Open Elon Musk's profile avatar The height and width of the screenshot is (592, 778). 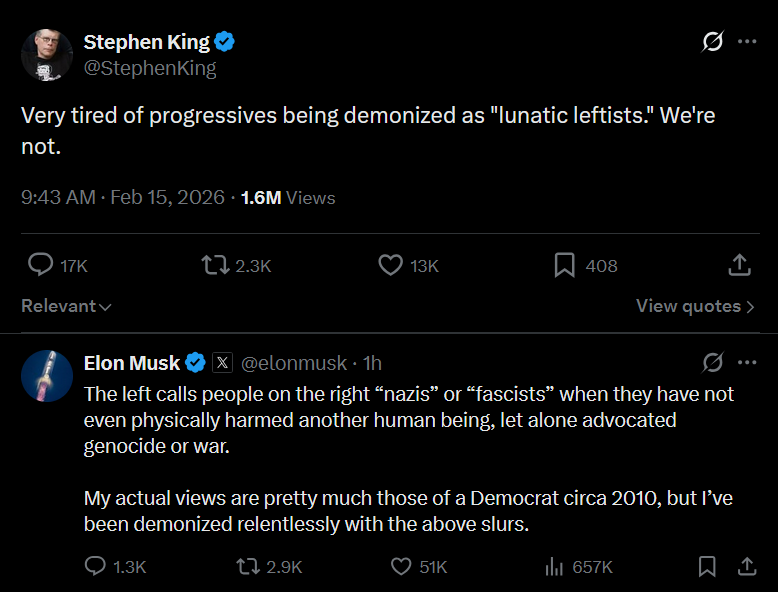click(47, 375)
